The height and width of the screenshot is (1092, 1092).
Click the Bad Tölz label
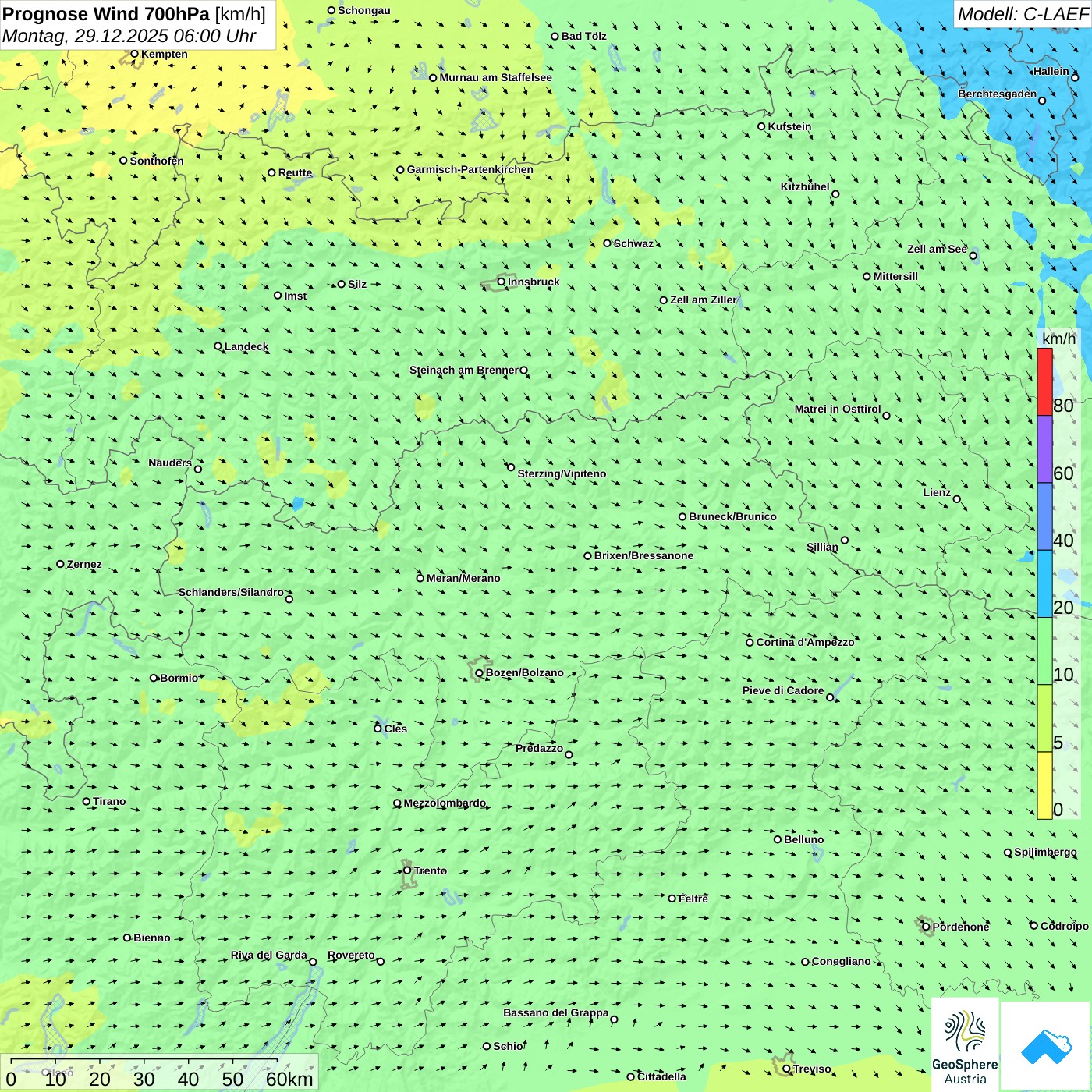pyautogui.click(x=584, y=36)
